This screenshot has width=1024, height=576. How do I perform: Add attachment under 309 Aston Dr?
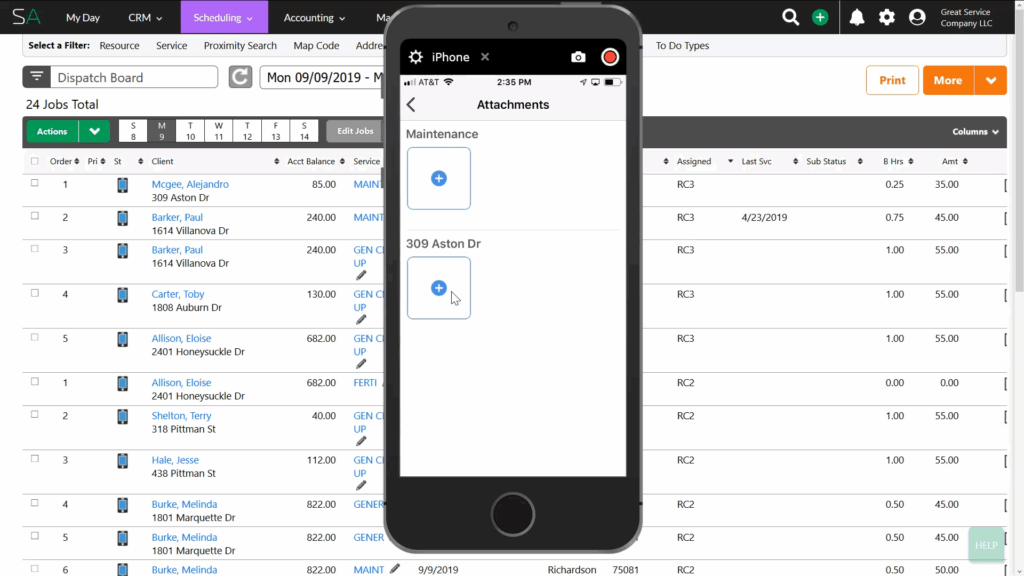pyautogui.click(x=439, y=288)
